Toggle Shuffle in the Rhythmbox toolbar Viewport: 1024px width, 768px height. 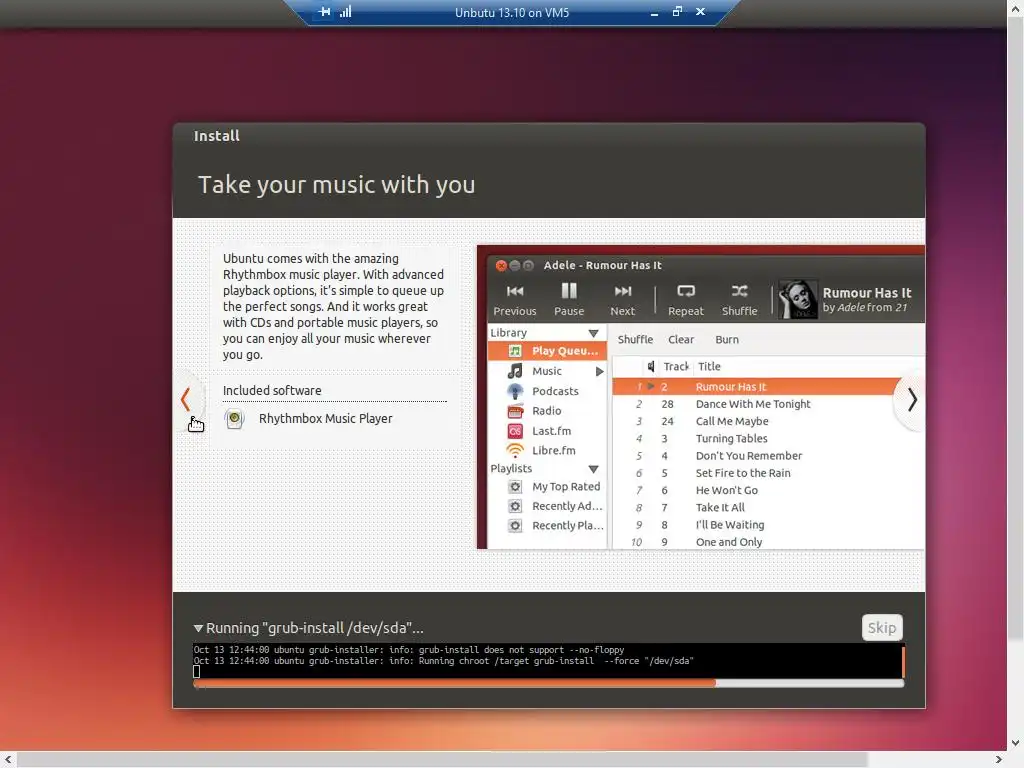point(739,291)
